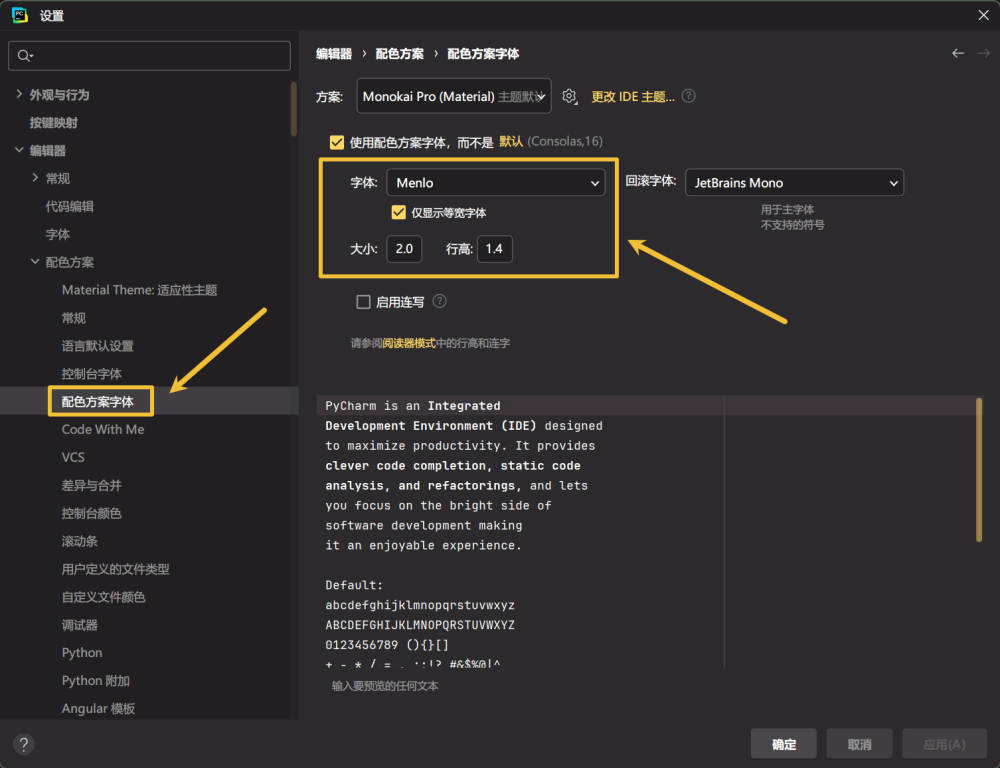Image resolution: width=1000 pixels, height=768 pixels.
Task: Open the Menlo font dropdown
Action: pos(496,183)
